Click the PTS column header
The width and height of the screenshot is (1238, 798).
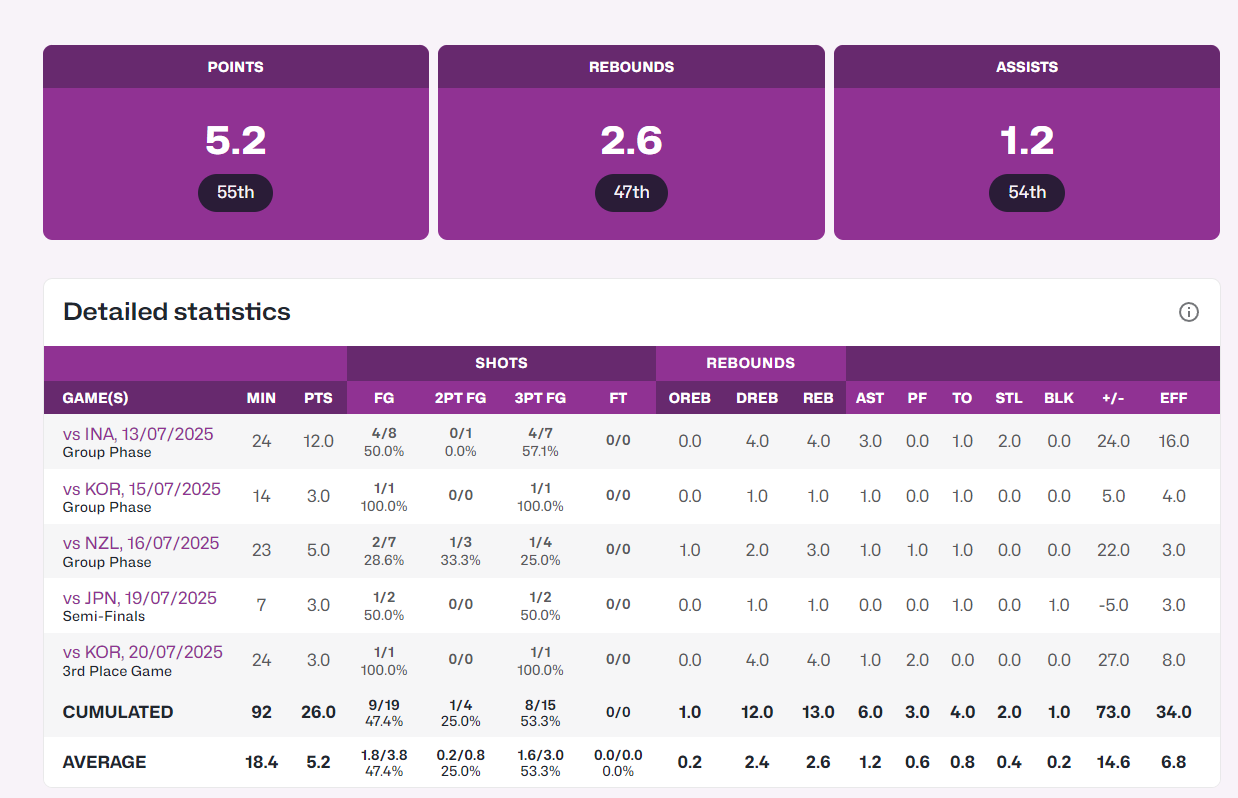pos(318,398)
